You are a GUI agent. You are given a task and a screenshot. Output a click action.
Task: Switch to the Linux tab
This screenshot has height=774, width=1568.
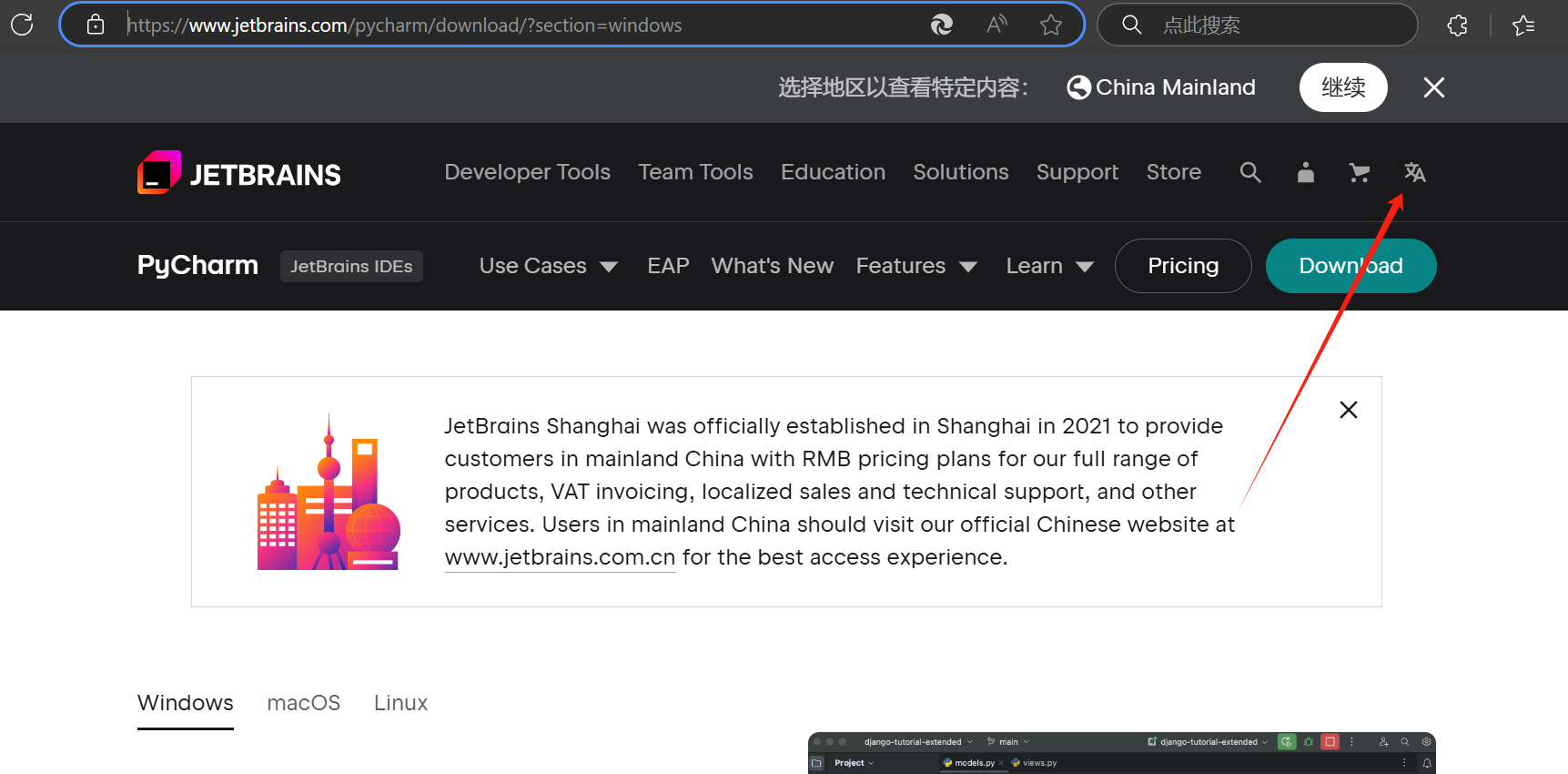click(400, 703)
